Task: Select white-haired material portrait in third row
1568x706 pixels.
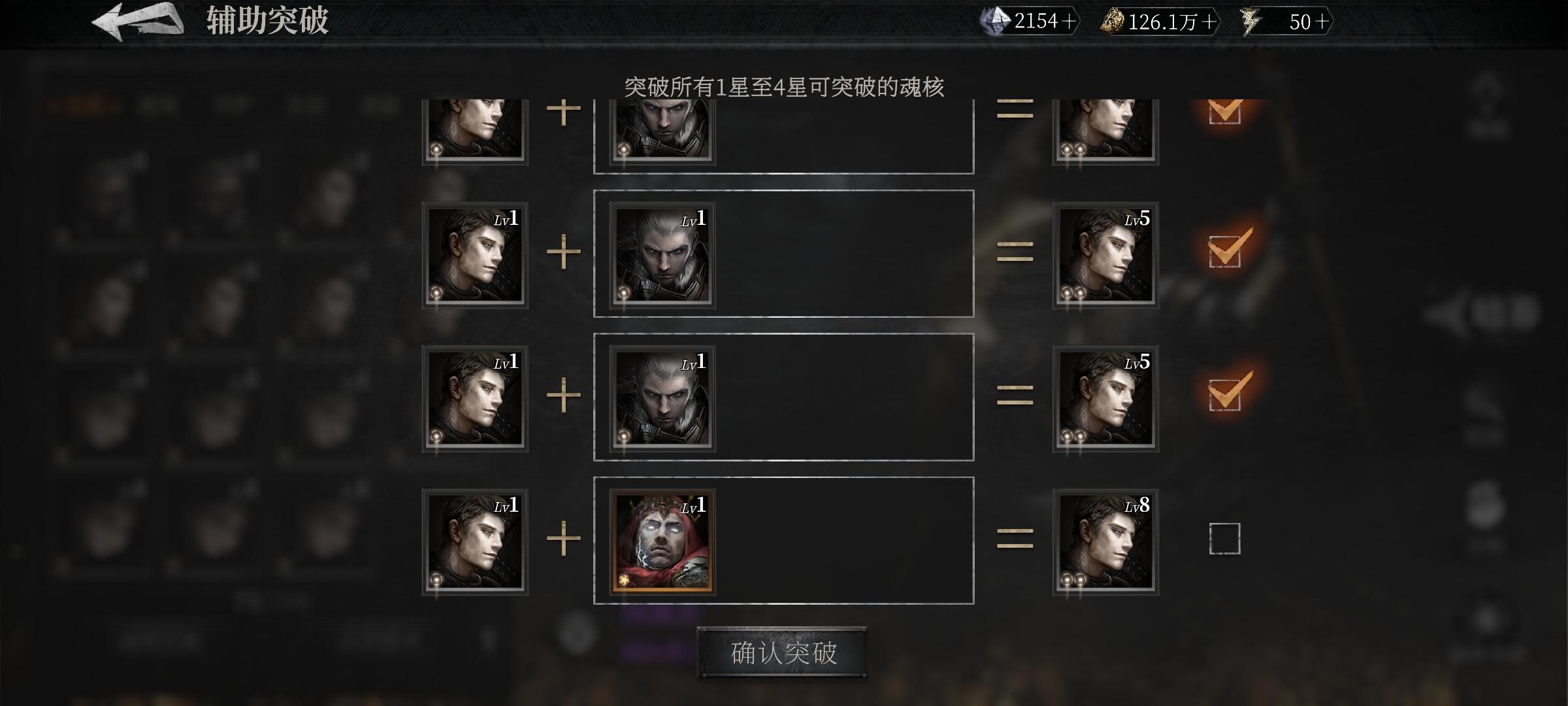Action: (662, 399)
